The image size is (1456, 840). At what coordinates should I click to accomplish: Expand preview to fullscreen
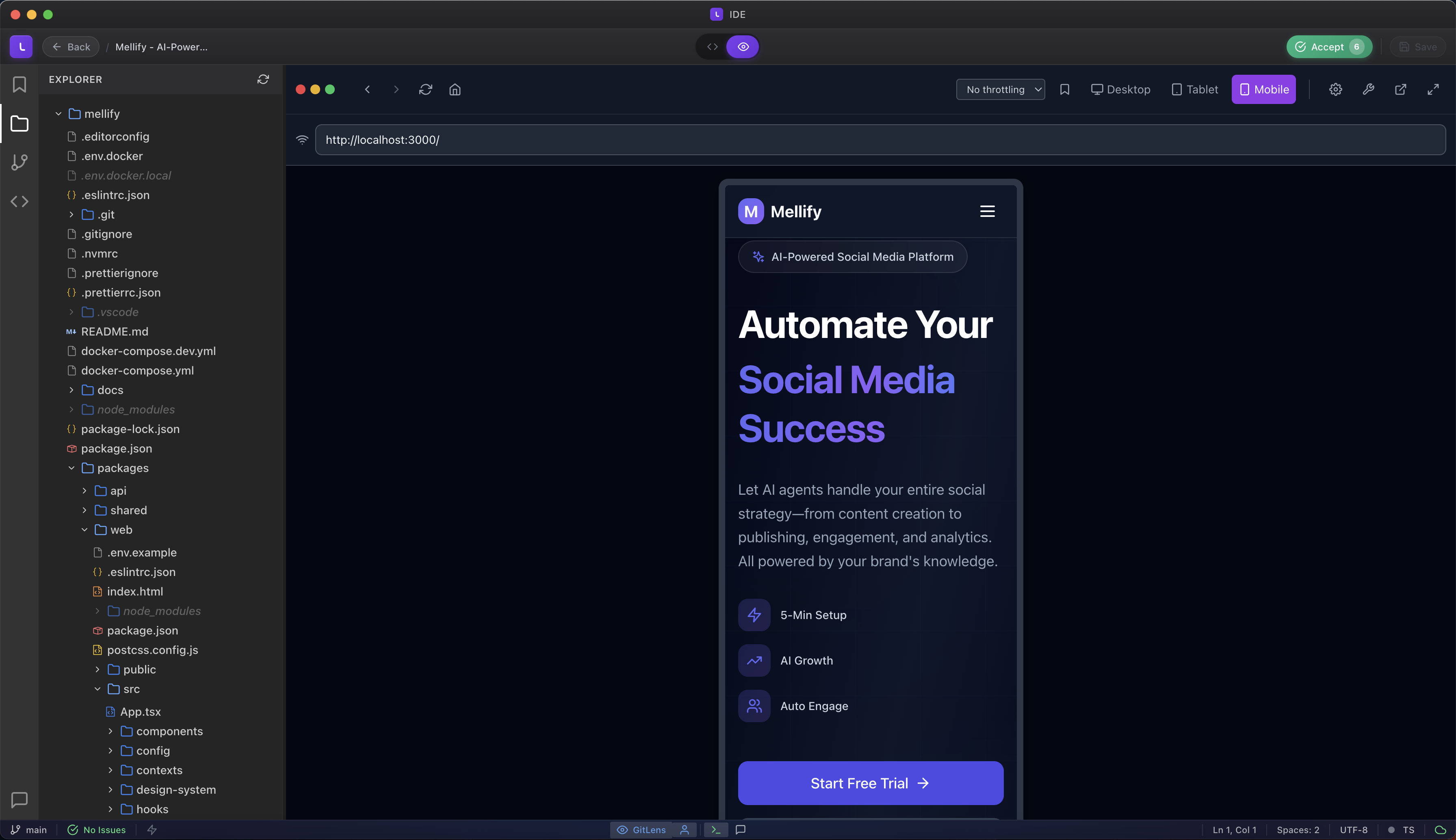(x=1433, y=89)
